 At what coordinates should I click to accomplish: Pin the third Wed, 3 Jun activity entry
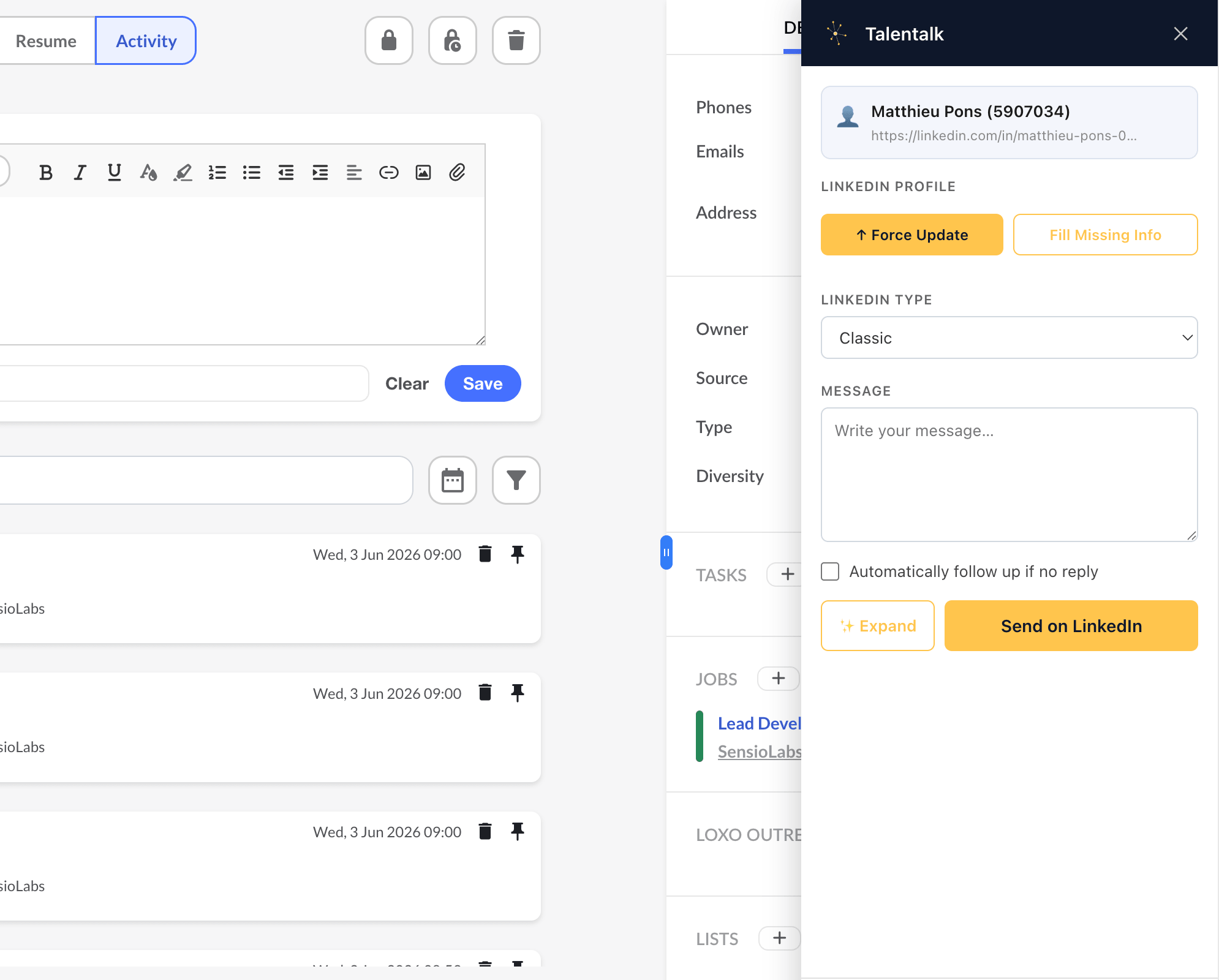[518, 831]
